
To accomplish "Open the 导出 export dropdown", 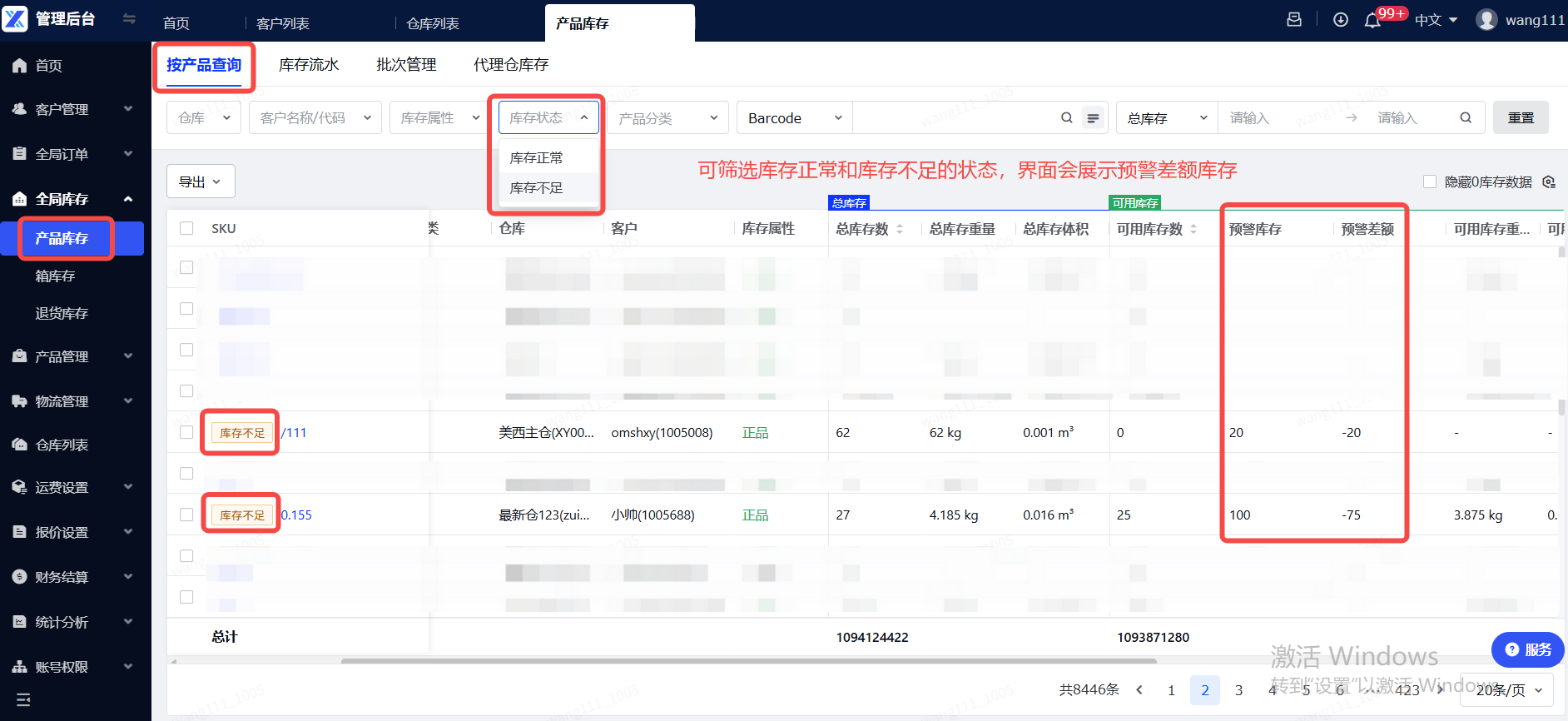I will [x=201, y=181].
